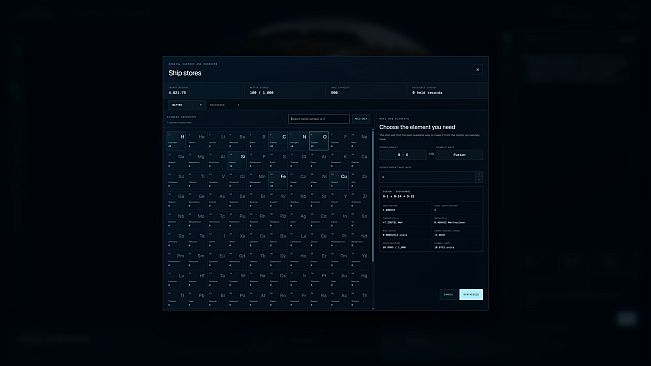The image size is (651, 366).
Task: Select the Molybdenum (Mo) tile
Action: pyautogui.click(x=196, y=220)
